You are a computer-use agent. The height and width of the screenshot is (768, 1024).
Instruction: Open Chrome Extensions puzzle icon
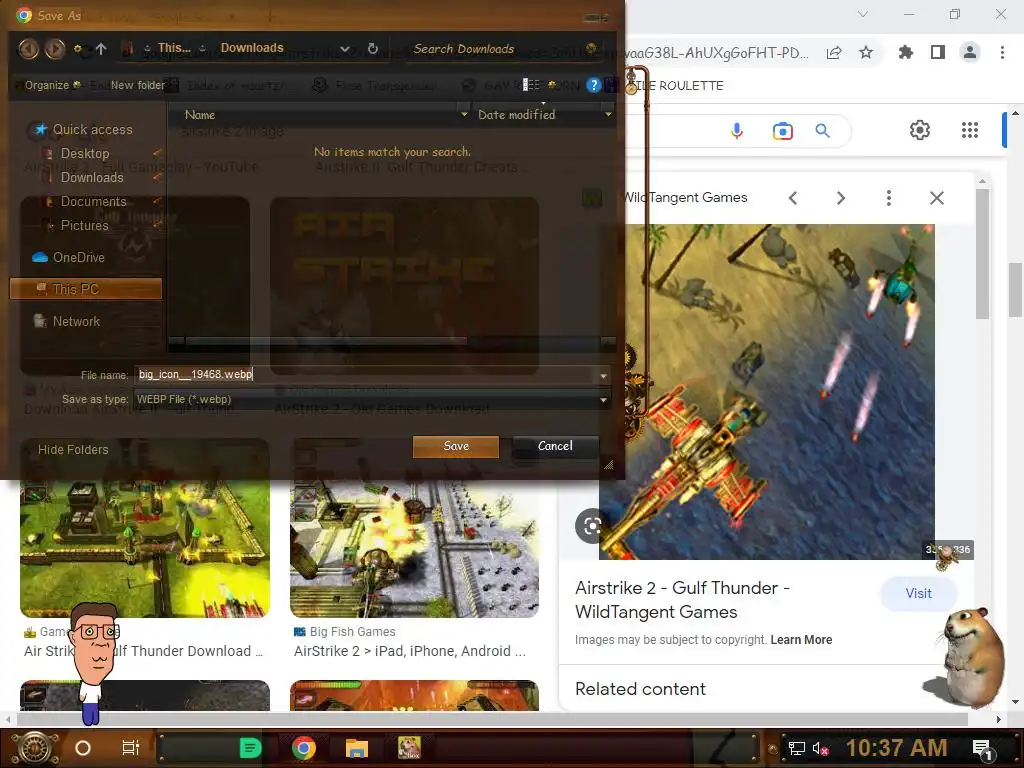[x=905, y=52]
